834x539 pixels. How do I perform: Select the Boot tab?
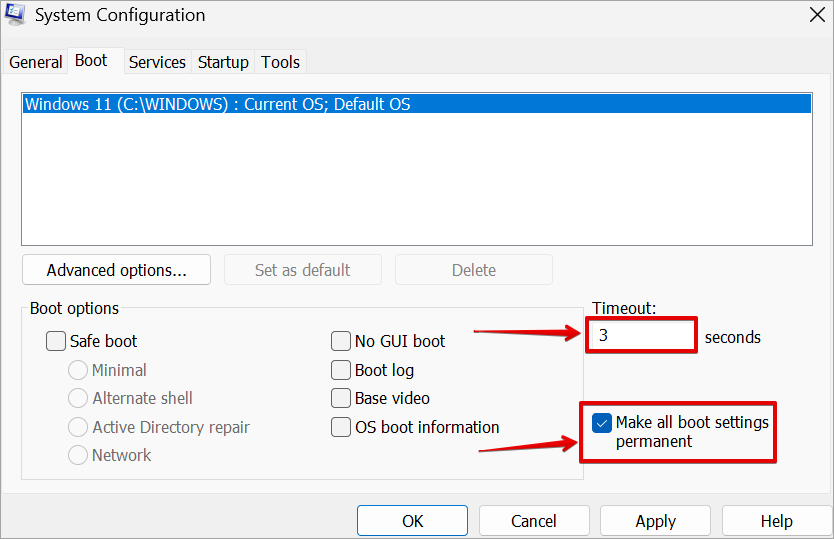pyautogui.click(x=91, y=61)
